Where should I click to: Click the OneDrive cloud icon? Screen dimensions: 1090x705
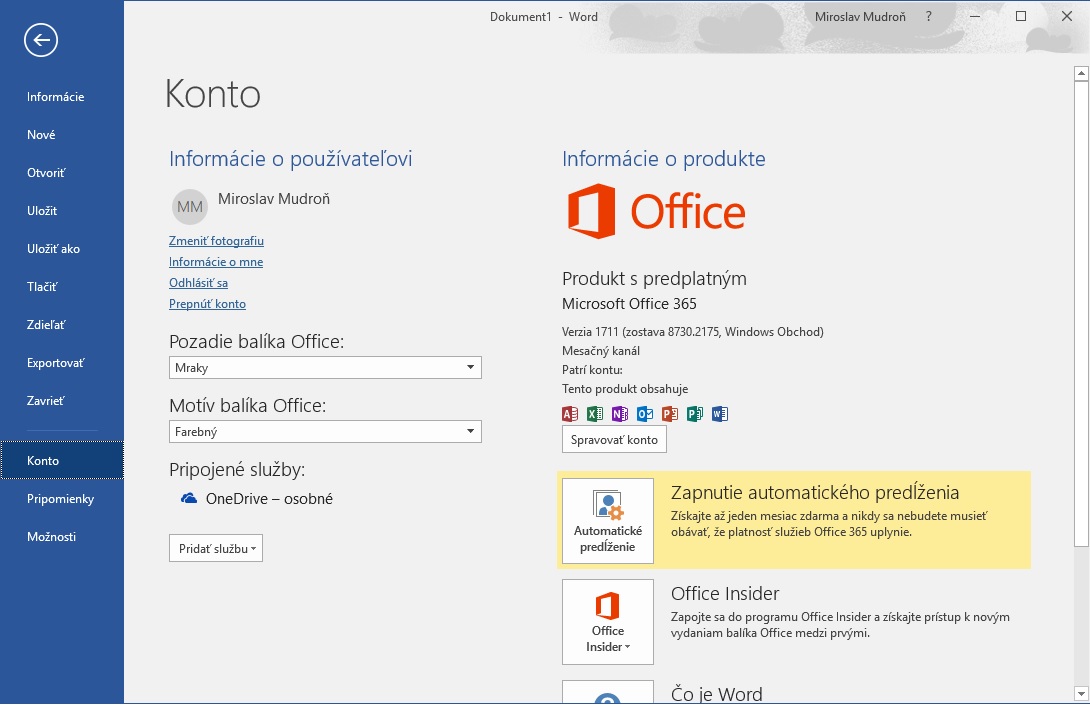[189, 498]
